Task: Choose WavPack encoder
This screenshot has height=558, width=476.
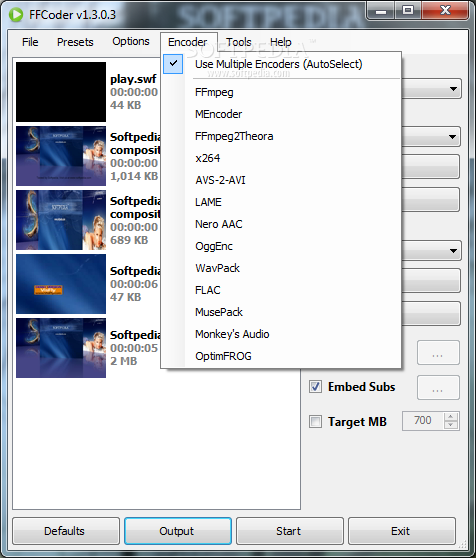Action: [x=281, y=268]
